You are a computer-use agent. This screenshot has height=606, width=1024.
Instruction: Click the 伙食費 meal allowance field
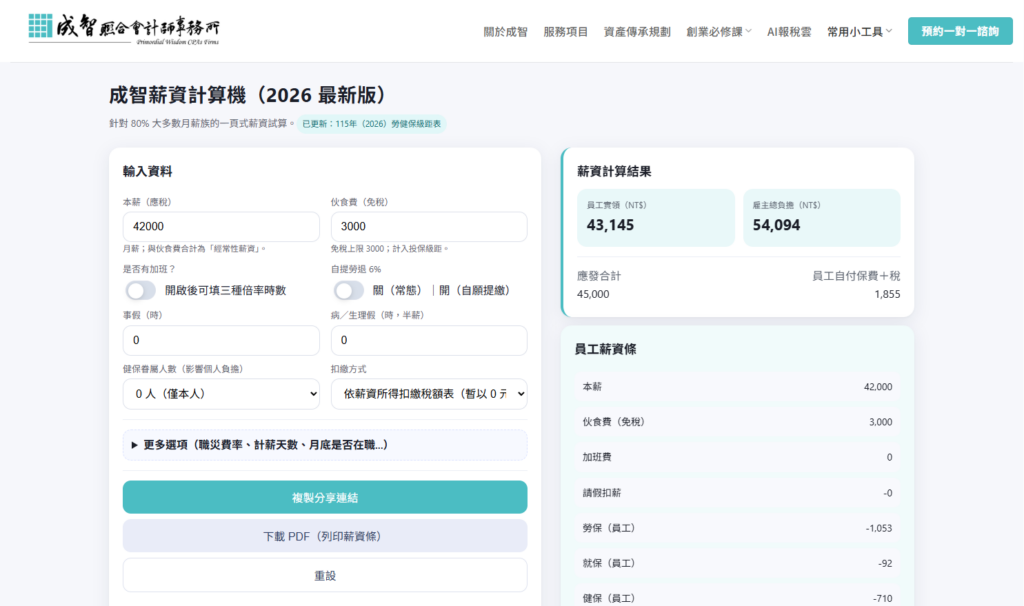click(428, 227)
